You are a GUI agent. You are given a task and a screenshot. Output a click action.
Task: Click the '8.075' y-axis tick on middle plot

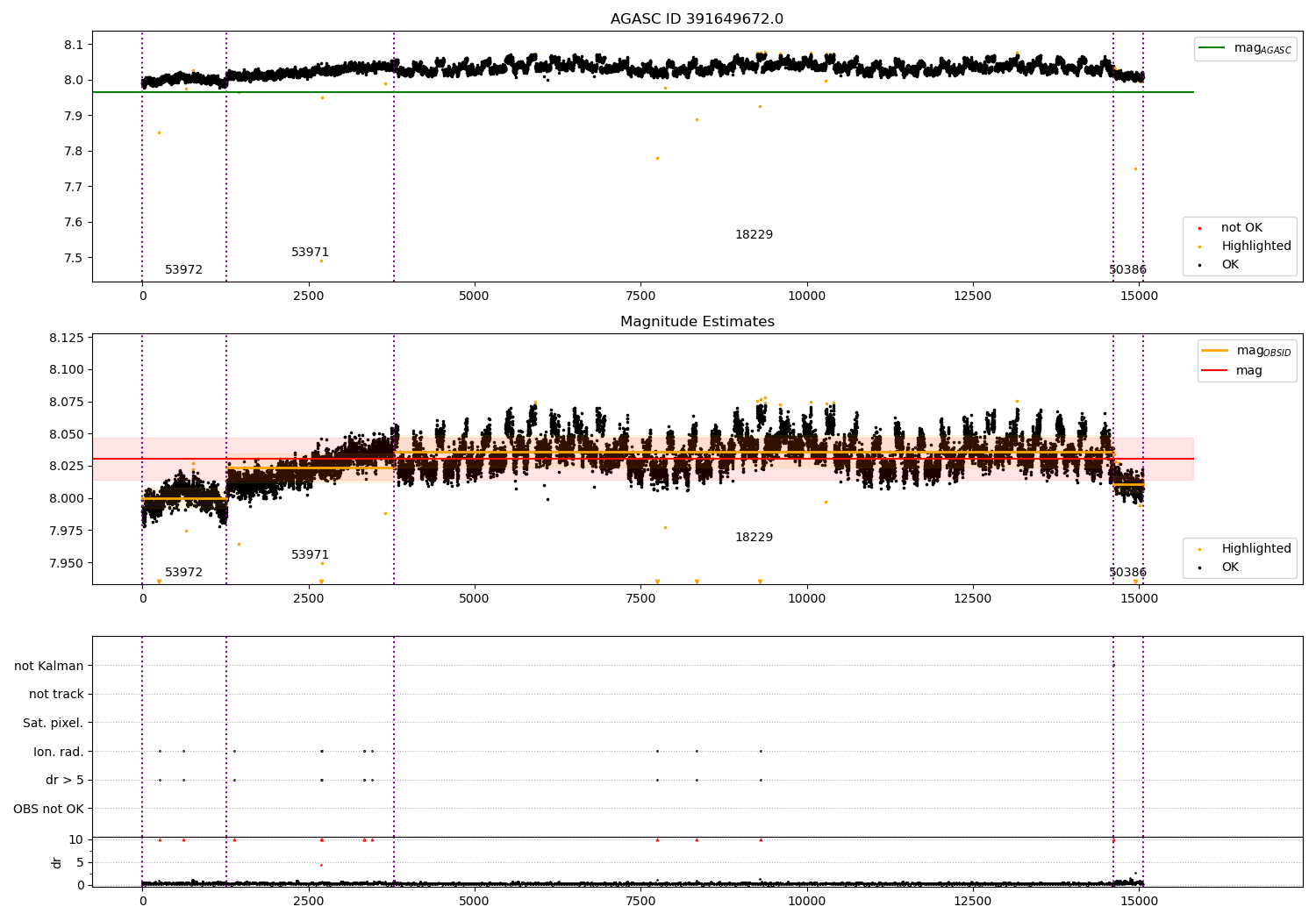click(x=67, y=403)
